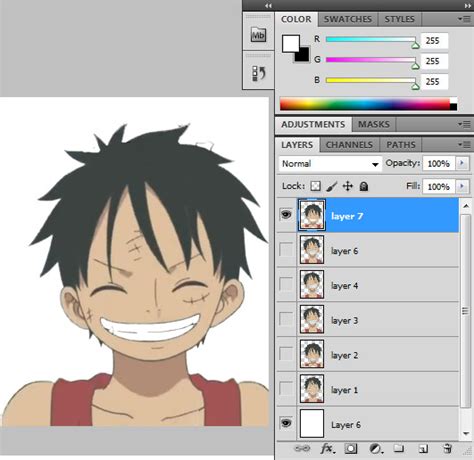Open the Opacity slider arrow
Image resolution: width=474 pixels, height=460 pixels.
click(462, 163)
